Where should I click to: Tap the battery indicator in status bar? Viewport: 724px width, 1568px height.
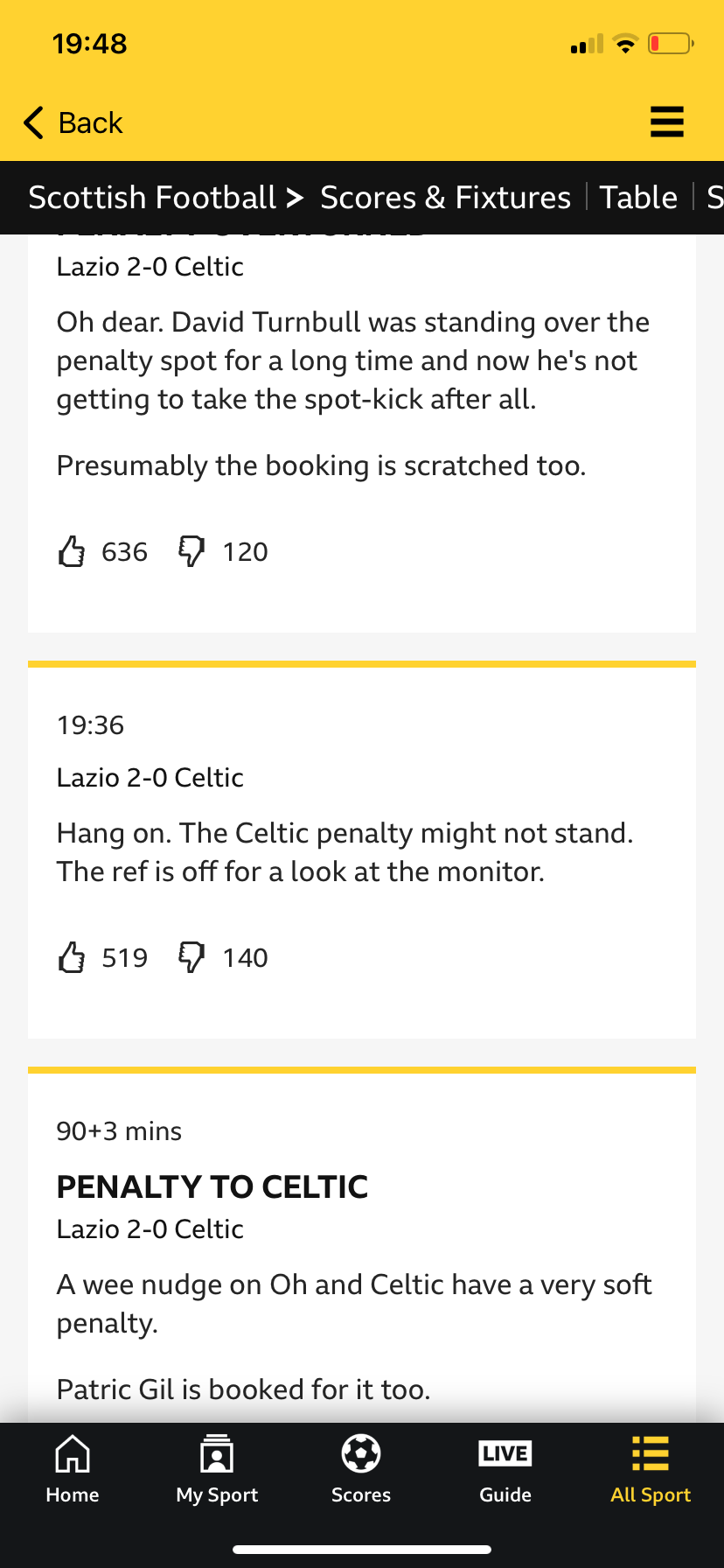(x=671, y=43)
